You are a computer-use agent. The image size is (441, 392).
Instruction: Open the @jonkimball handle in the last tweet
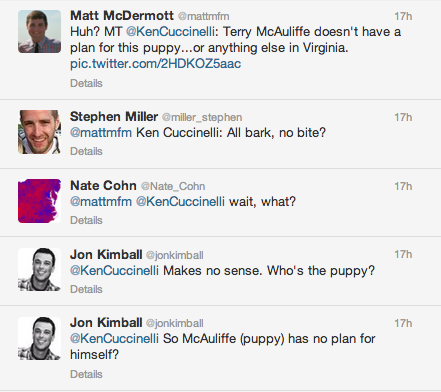175,323
